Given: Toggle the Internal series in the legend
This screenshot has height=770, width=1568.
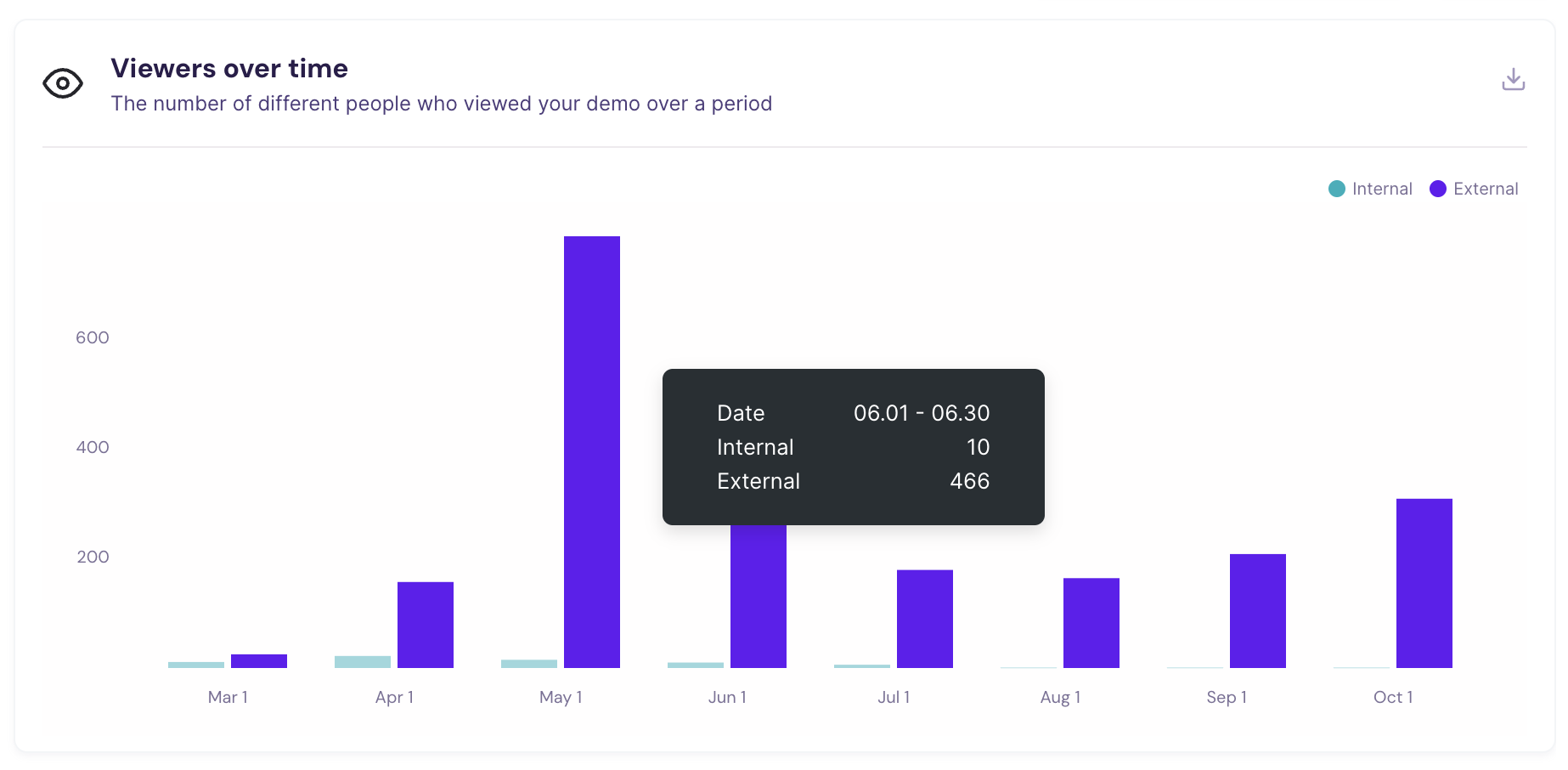Looking at the screenshot, I should (1381, 188).
